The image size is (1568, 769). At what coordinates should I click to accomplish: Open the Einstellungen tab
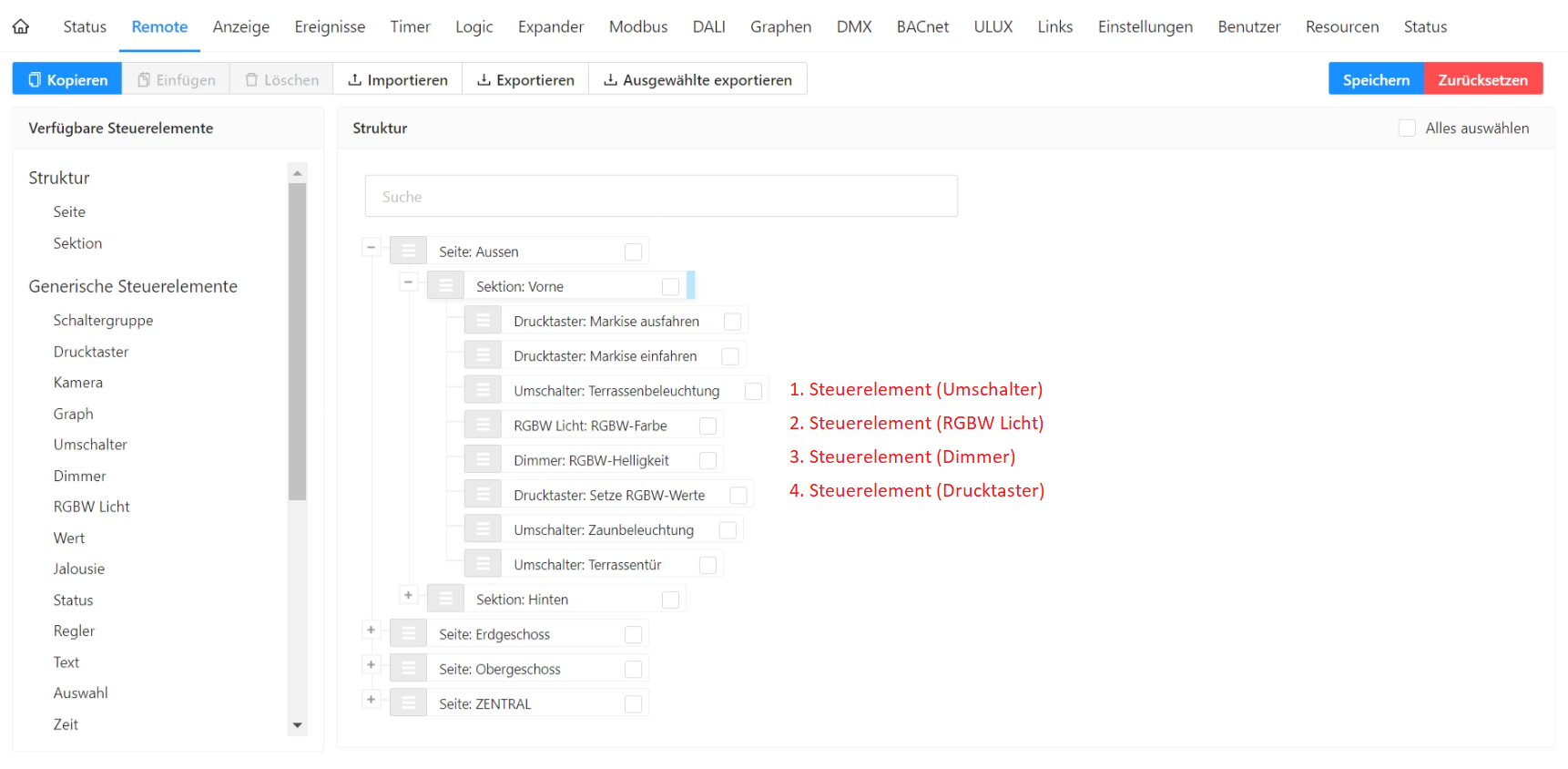tap(1145, 26)
